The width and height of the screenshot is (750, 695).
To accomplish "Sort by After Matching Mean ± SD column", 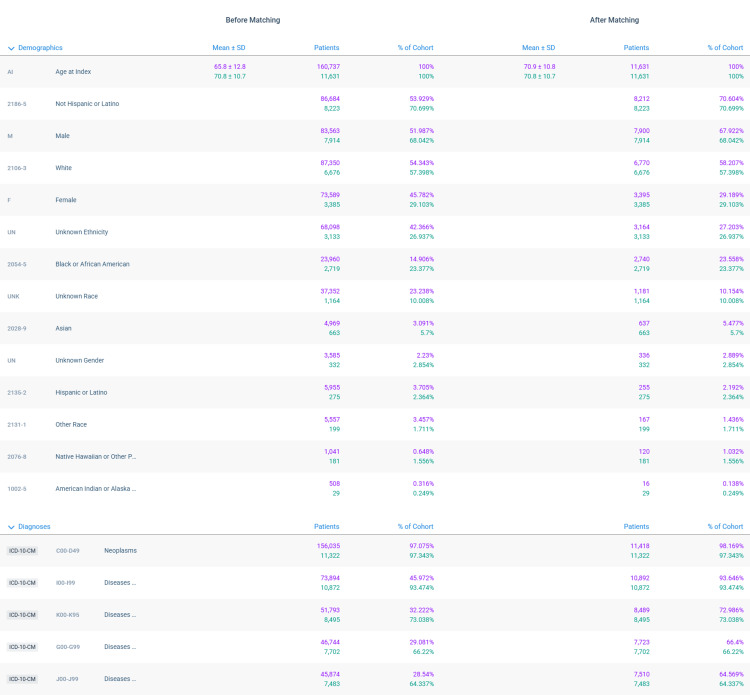I will (539, 48).
